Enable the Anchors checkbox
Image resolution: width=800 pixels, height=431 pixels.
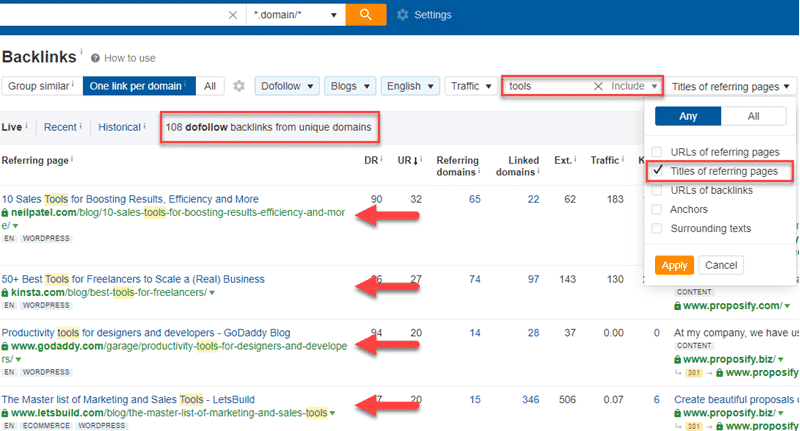click(x=657, y=209)
